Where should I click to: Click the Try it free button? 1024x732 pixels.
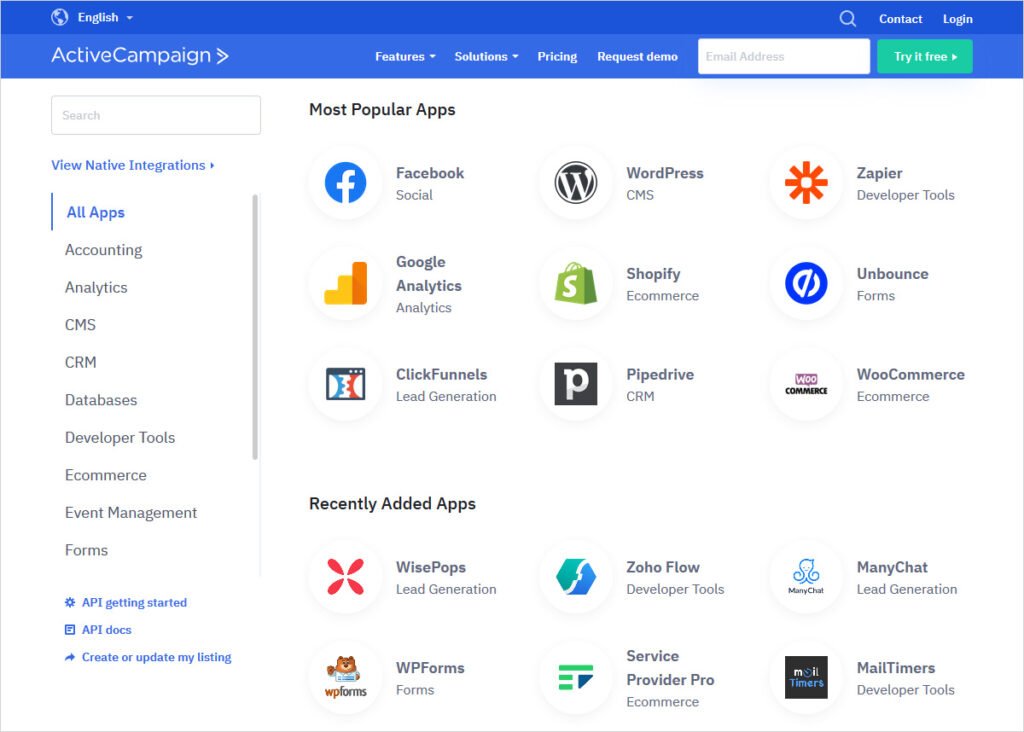924,57
